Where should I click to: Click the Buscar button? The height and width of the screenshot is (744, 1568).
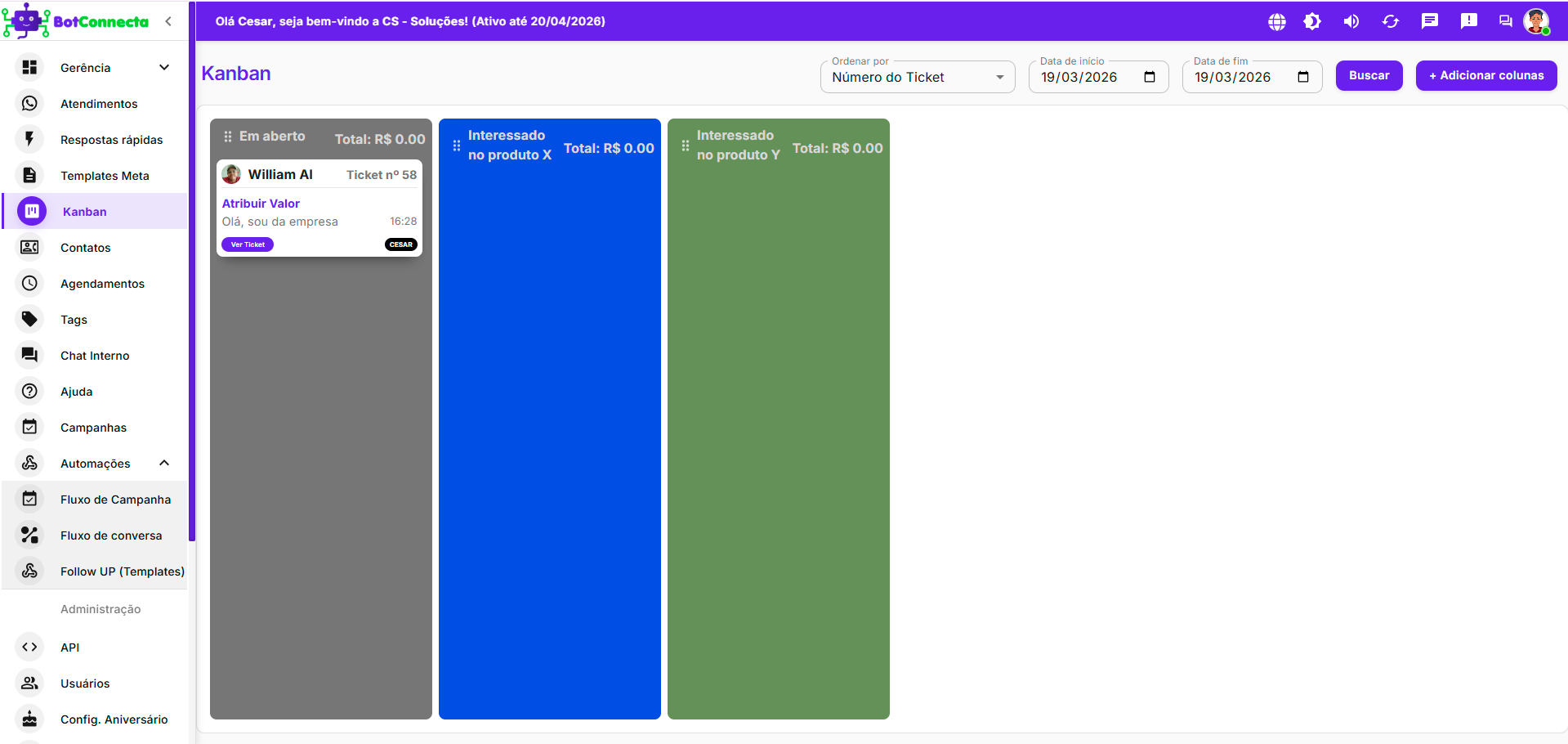tap(1369, 75)
